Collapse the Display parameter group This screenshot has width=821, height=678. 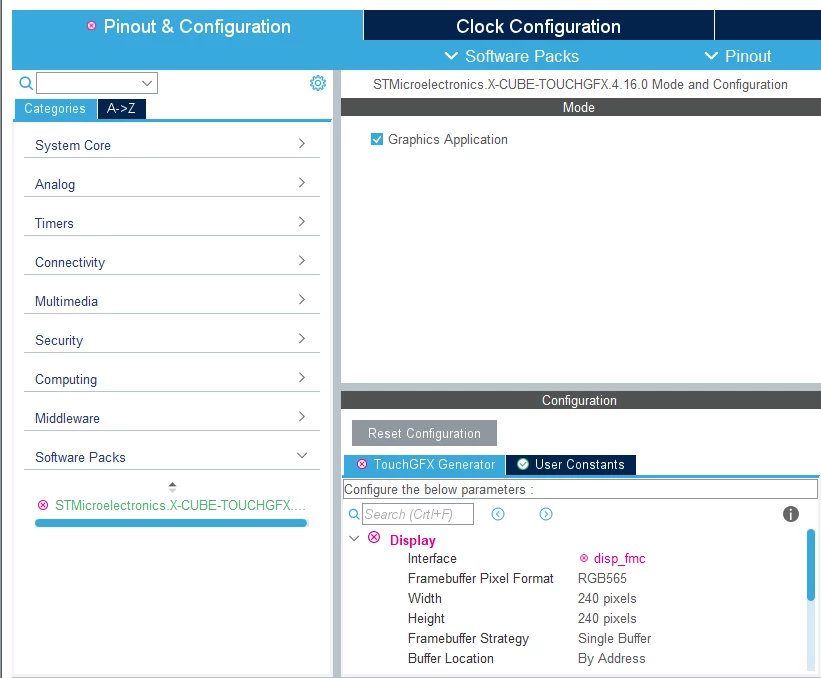[x=354, y=538]
